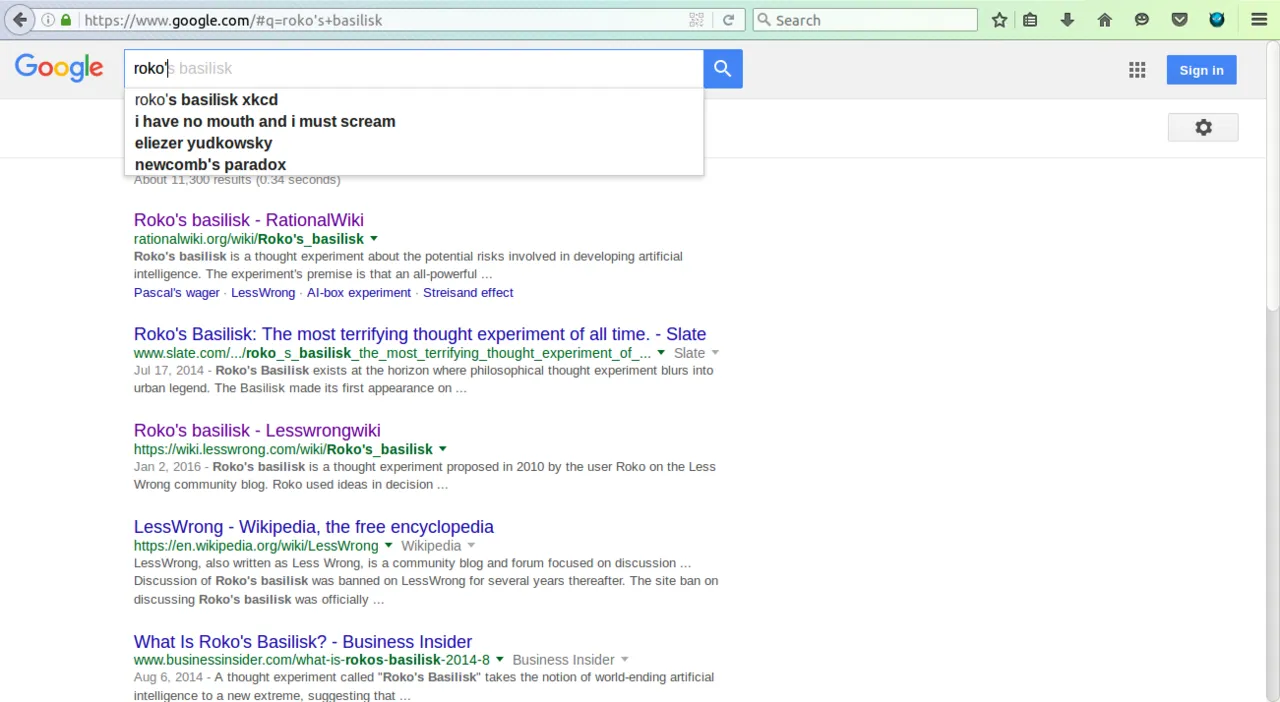Expand RationalWiki result URL dropdown arrow
This screenshot has width=1280, height=702.
pyautogui.click(x=374, y=239)
